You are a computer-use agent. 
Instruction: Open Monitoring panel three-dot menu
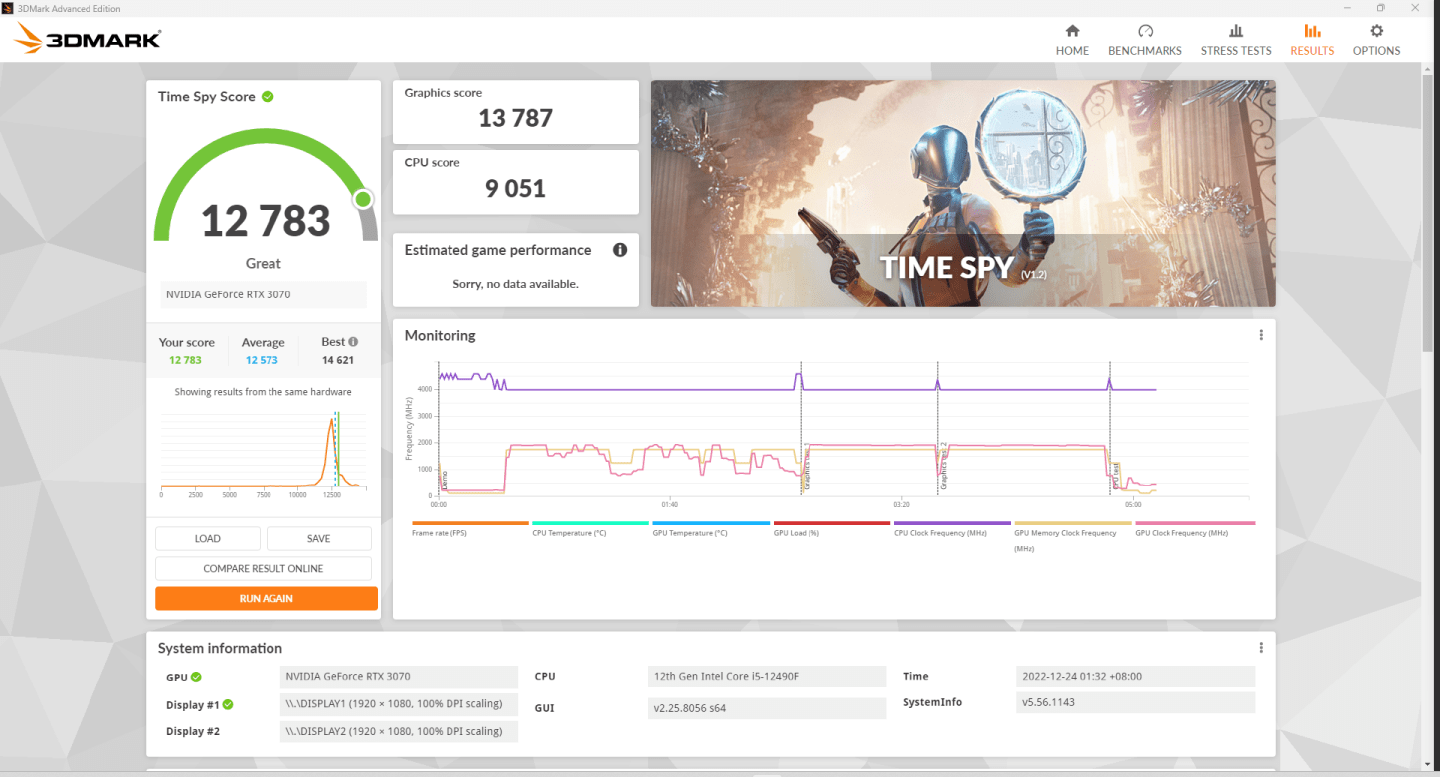1261,336
